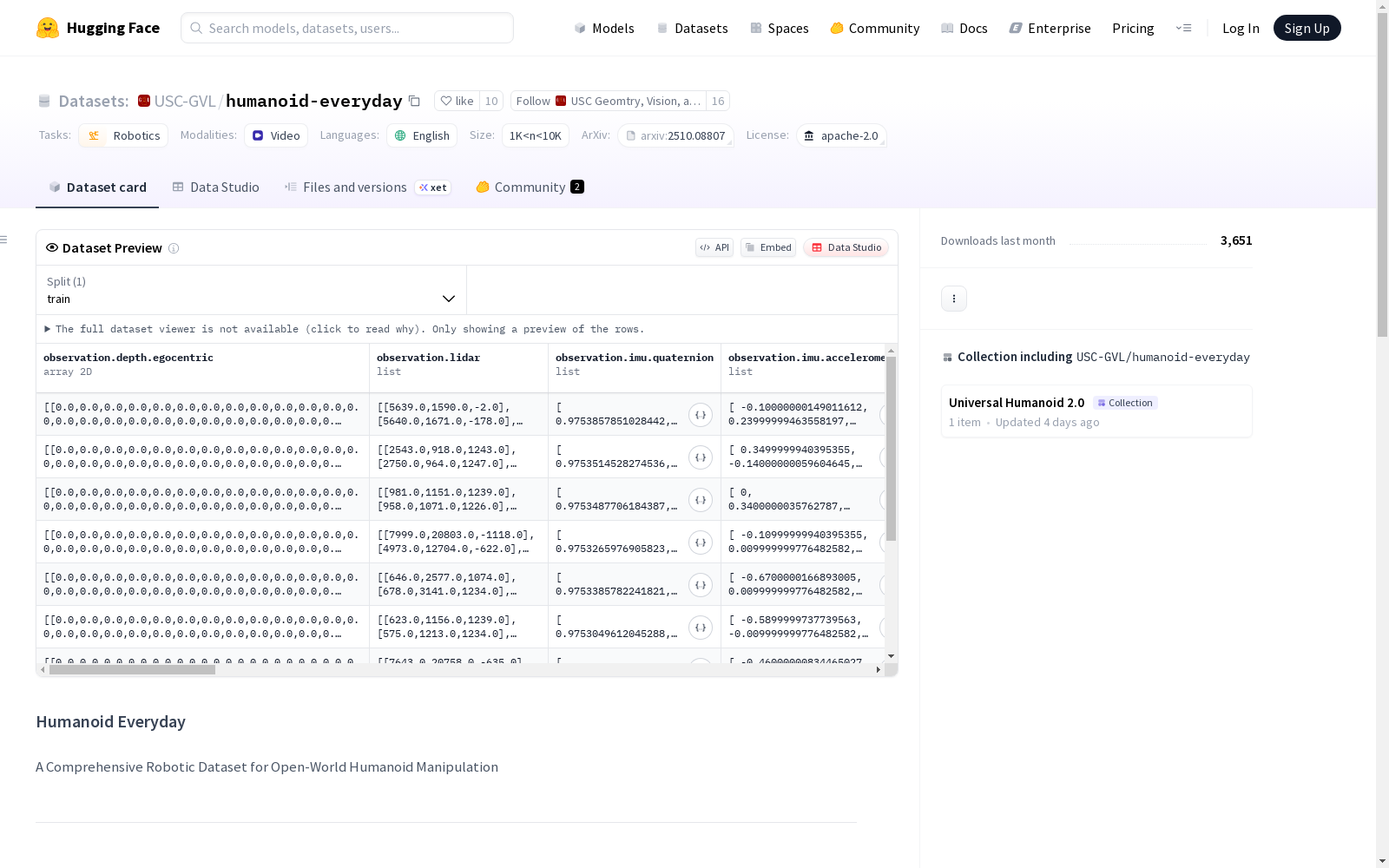Click the Sign Up button
Screen dimensions: 1389x868
pyautogui.click(x=1307, y=28)
